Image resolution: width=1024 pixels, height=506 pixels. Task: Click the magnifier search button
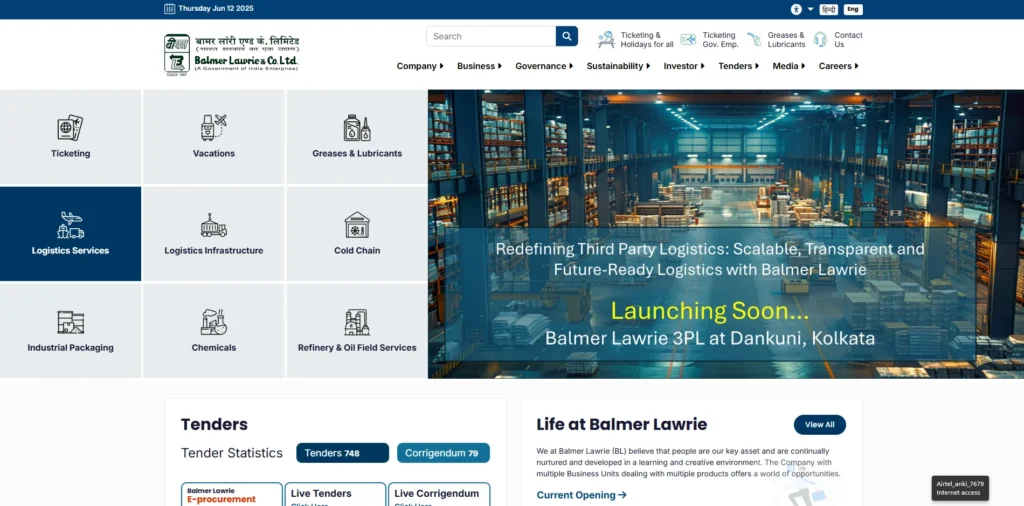(567, 36)
